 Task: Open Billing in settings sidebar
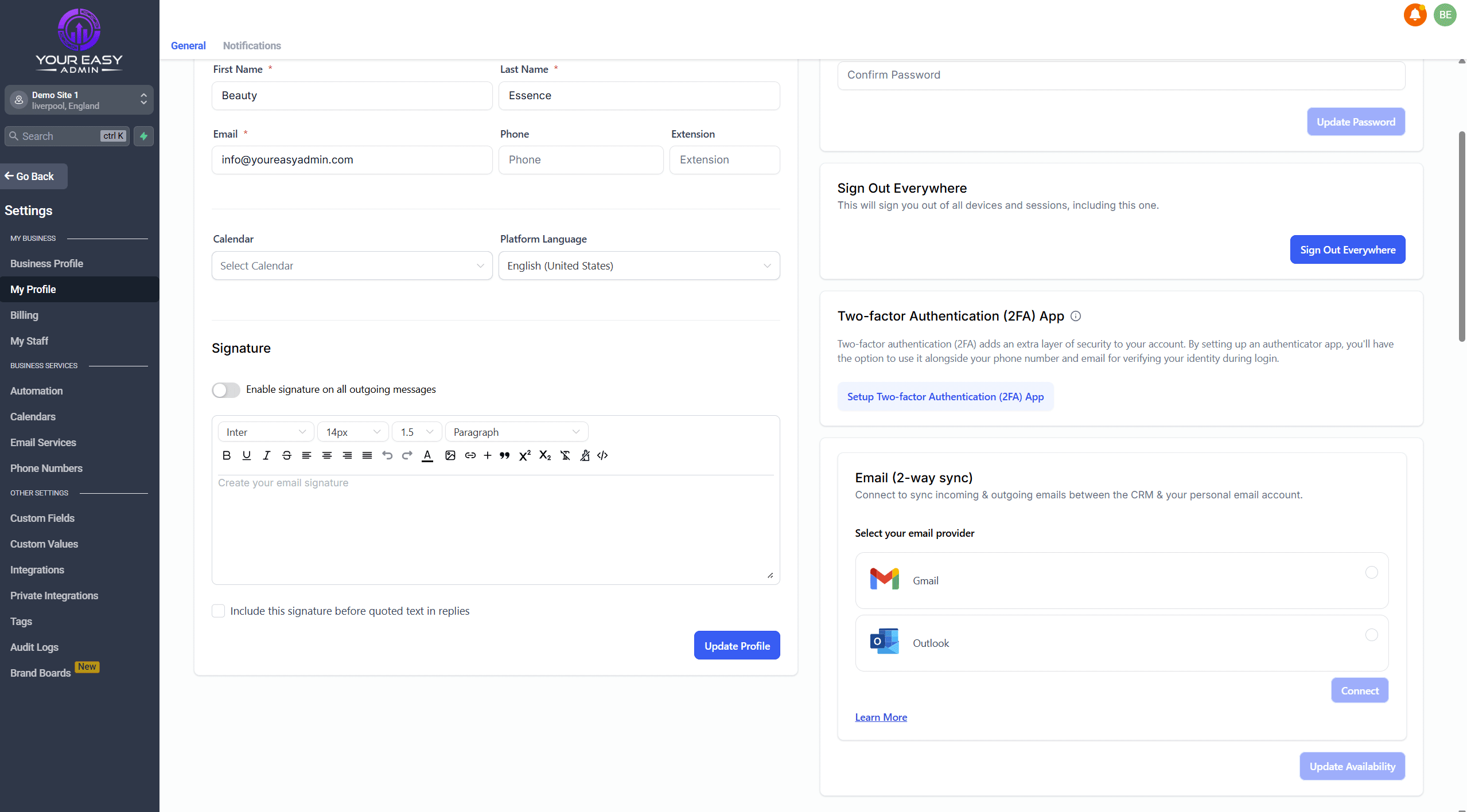[24, 315]
